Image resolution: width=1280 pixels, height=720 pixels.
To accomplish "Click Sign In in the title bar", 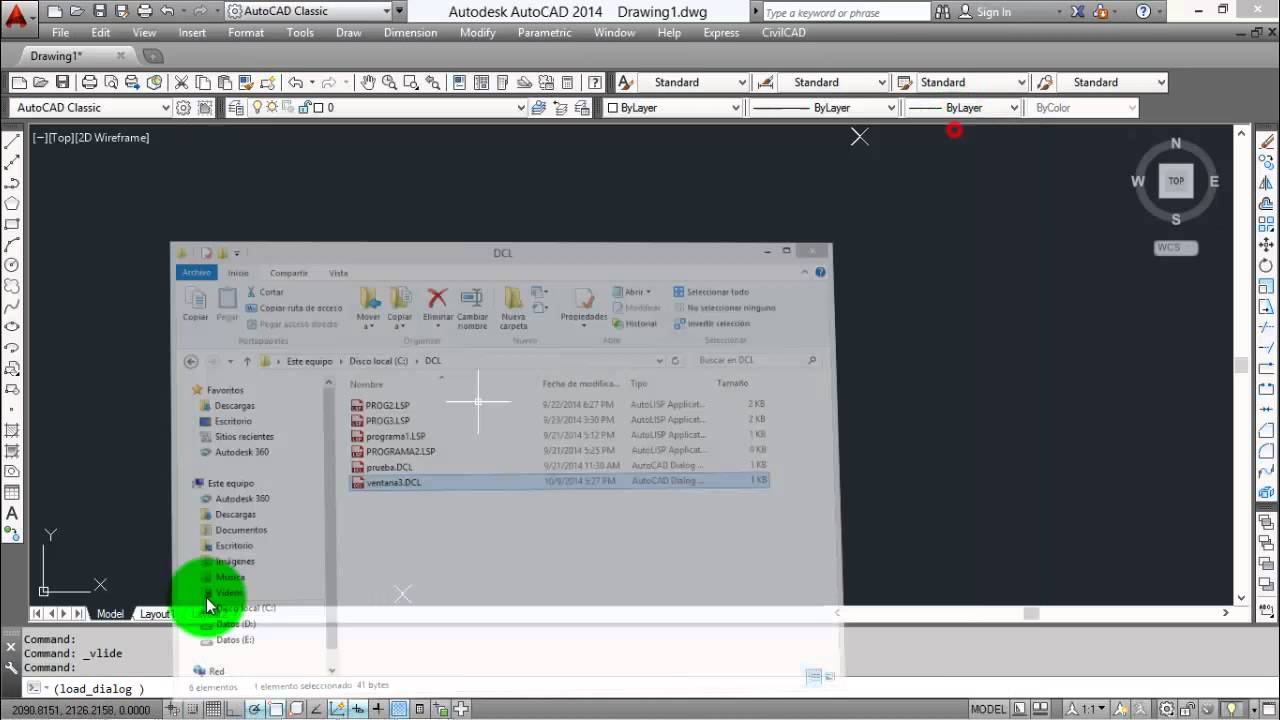I will 993,12.
